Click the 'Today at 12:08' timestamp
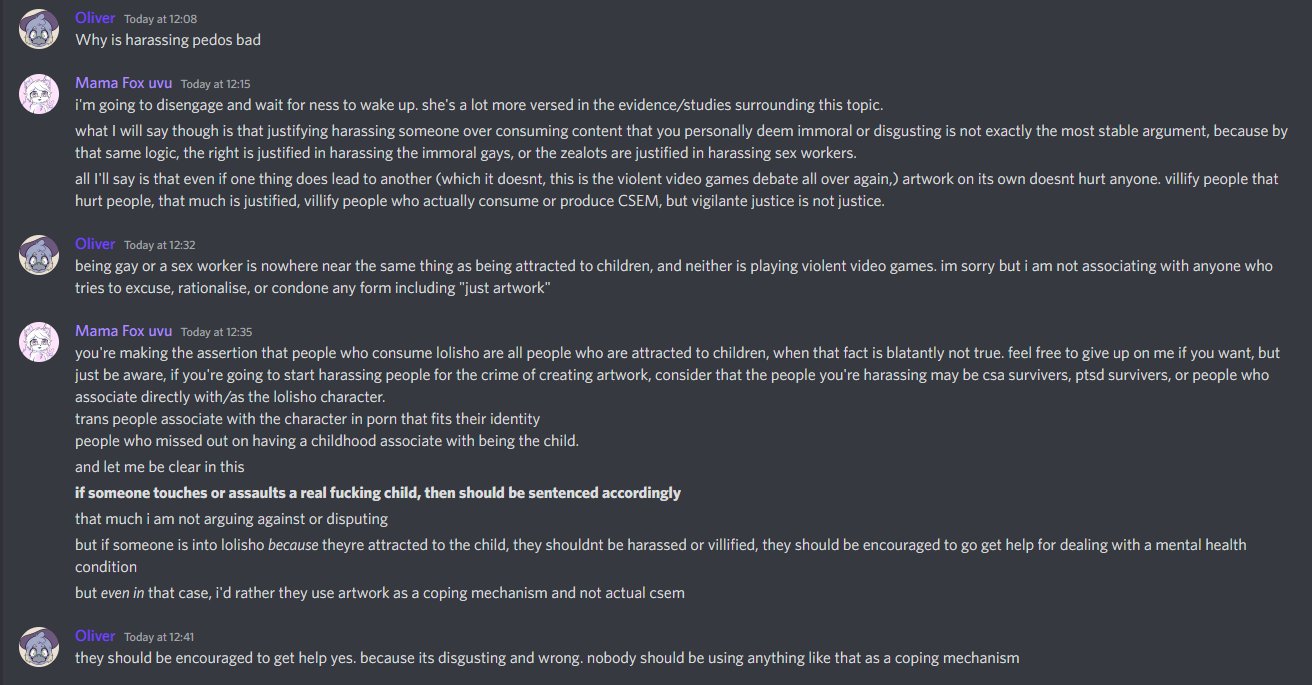This screenshot has width=1312, height=685. coord(153,20)
